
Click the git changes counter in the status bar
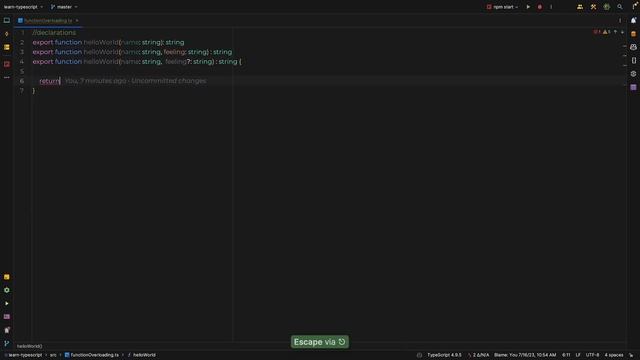[x=478, y=355]
